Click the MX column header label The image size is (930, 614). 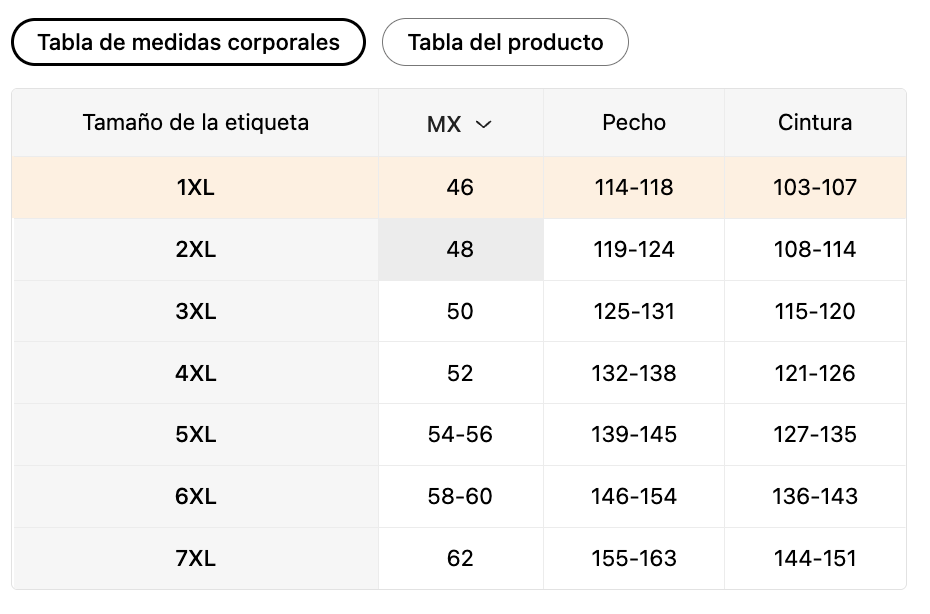444,124
